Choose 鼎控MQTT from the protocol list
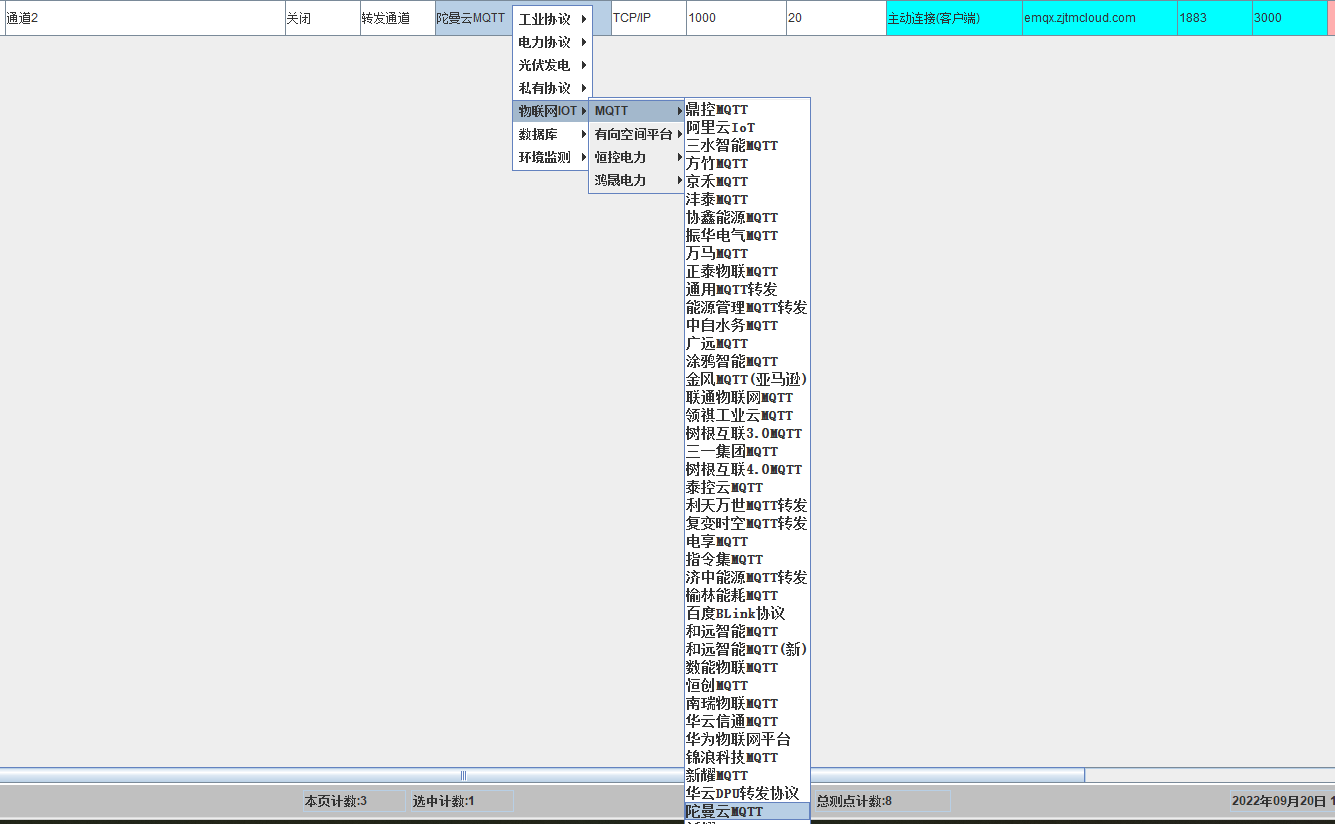Image resolution: width=1335 pixels, height=824 pixels. [x=747, y=110]
